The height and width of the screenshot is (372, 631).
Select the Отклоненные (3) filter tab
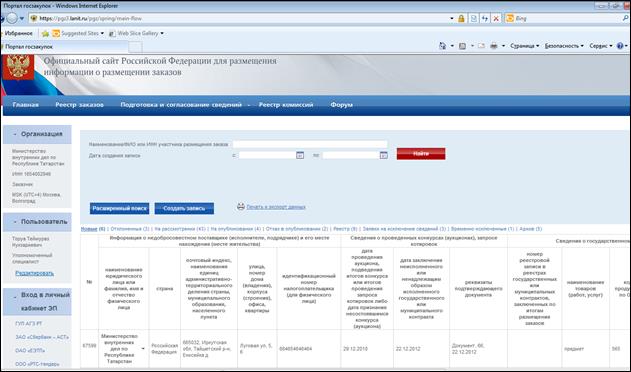tap(130, 229)
